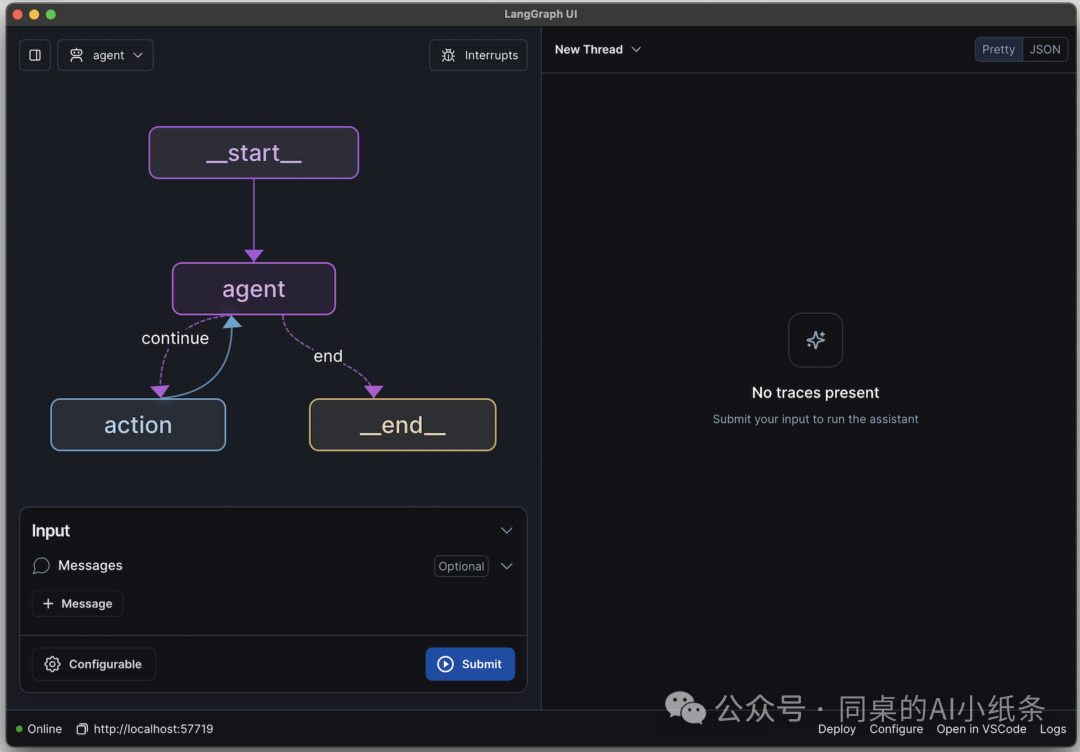Viewport: 1080px width, 752px height.
Task: Click the Optional badge
Action: click(x=461, y=566)
